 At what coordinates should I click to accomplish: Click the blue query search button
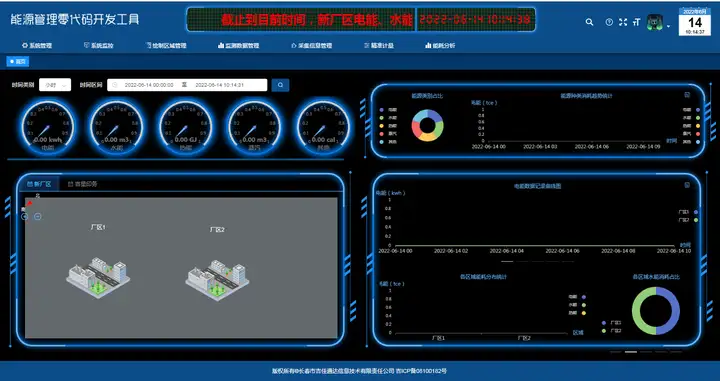pyautogui.click(x=280, y=85)
